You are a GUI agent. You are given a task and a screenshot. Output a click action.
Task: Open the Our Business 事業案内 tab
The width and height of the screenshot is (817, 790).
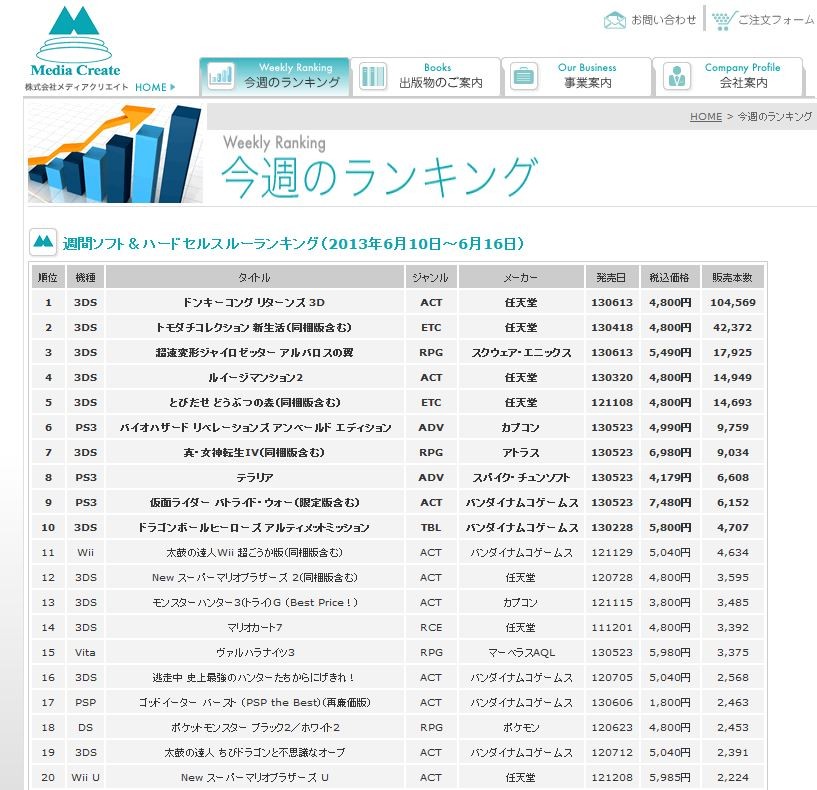577,76
